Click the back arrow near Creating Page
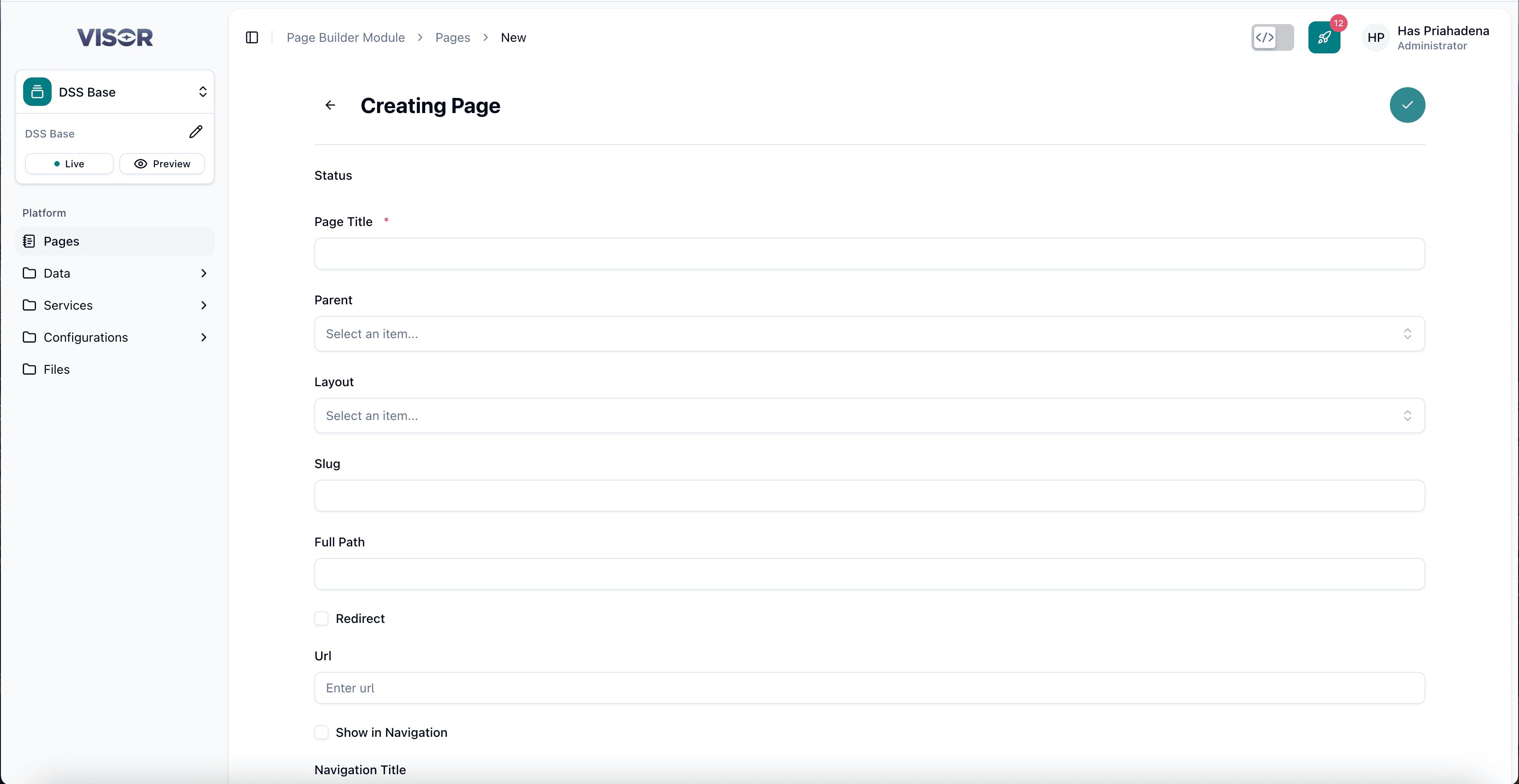Screen dimensions: 1519x784 [x=329, y=105]
